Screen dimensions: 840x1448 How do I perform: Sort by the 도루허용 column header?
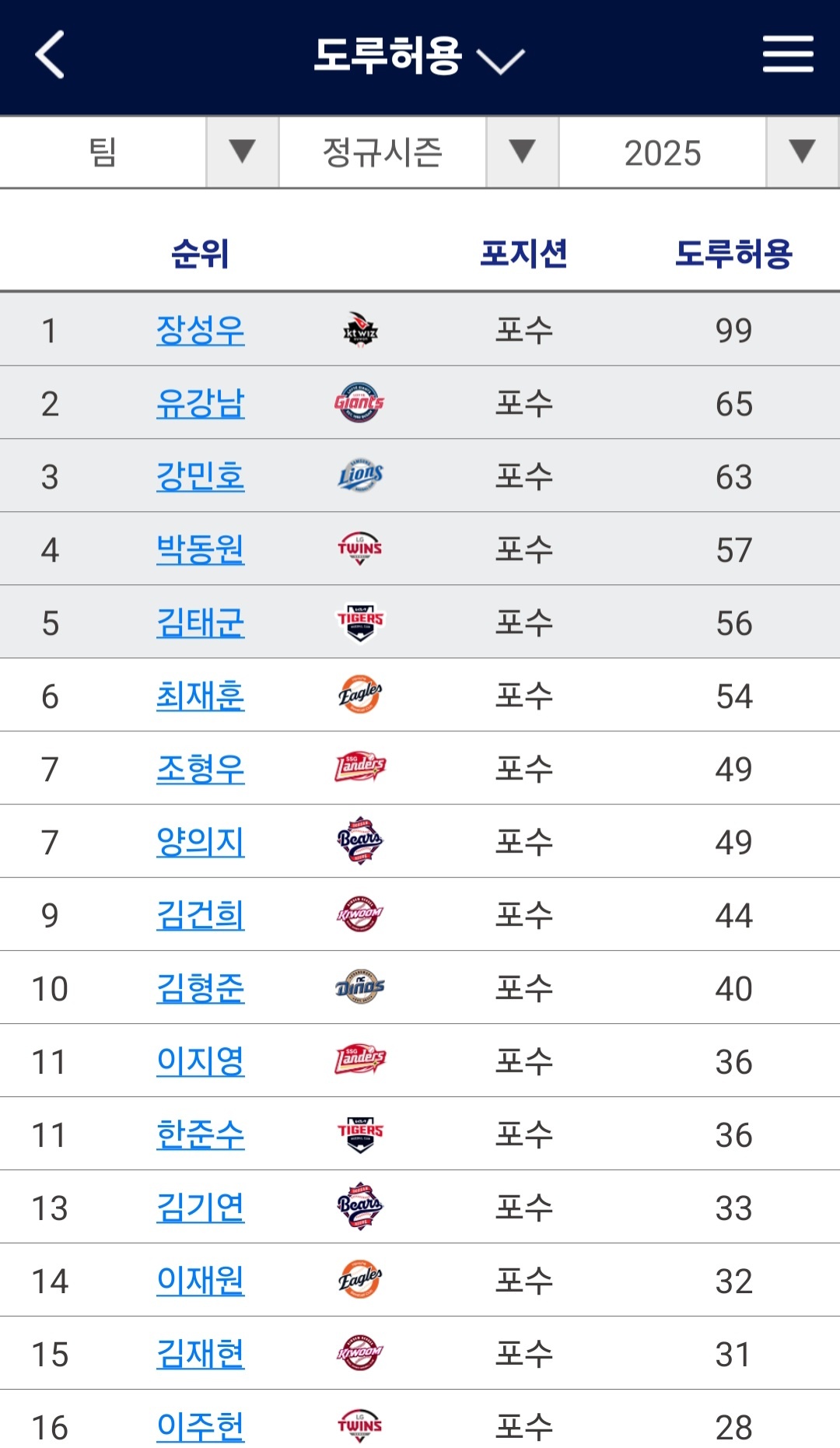(733, 254)
